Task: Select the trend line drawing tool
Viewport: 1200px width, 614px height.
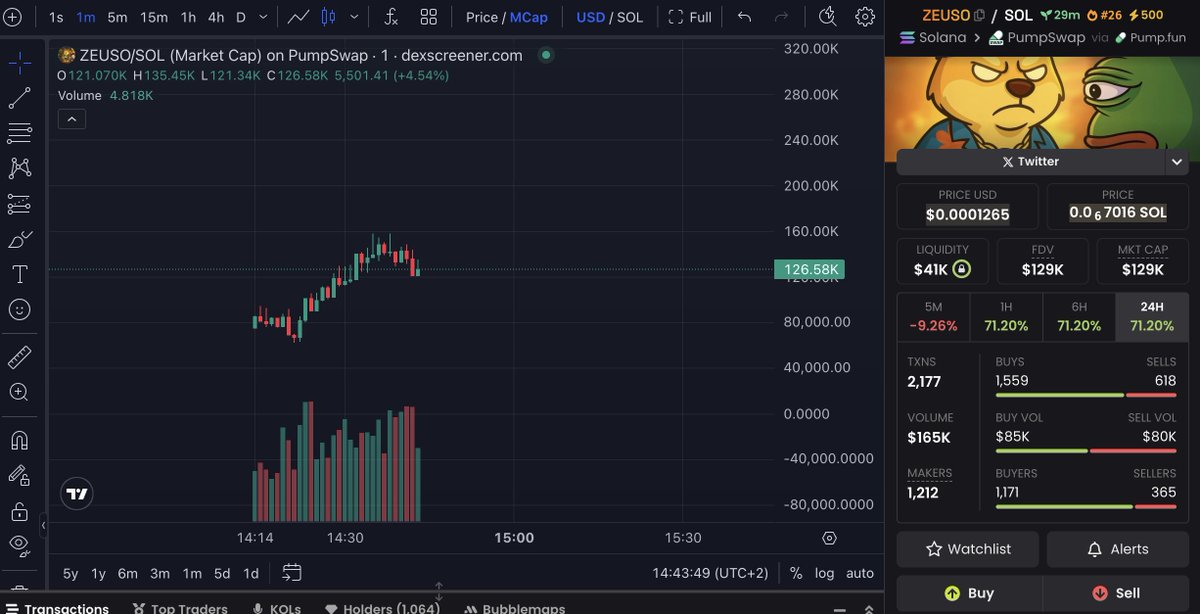Action: click(19, 98)
